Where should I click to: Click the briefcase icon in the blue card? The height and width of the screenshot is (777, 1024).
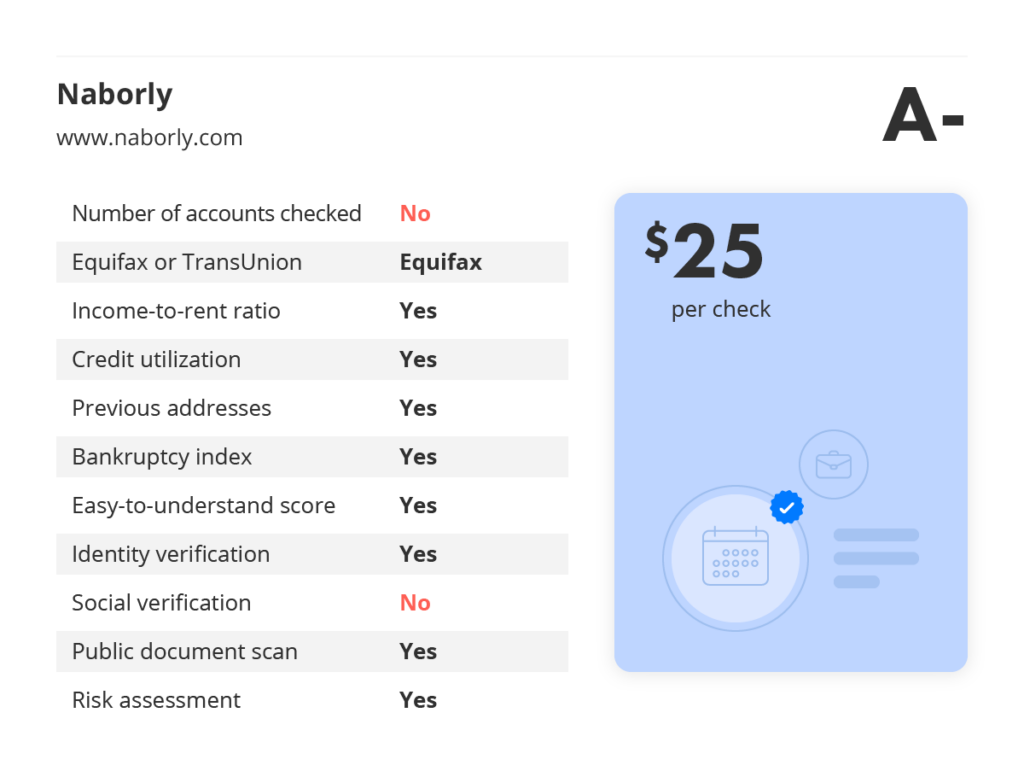(833, 464)
